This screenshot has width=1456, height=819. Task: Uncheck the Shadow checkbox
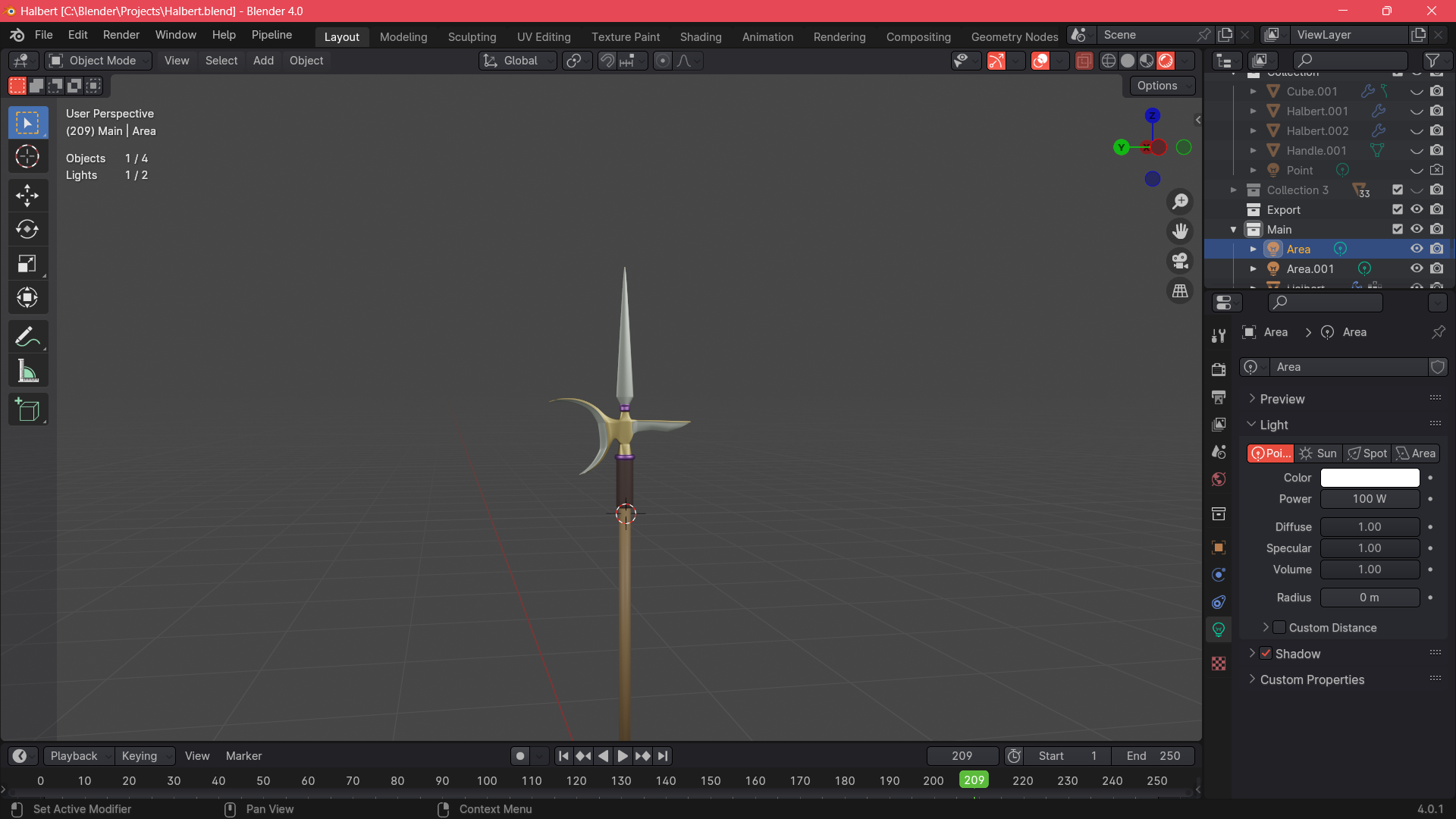[1266, 654]
